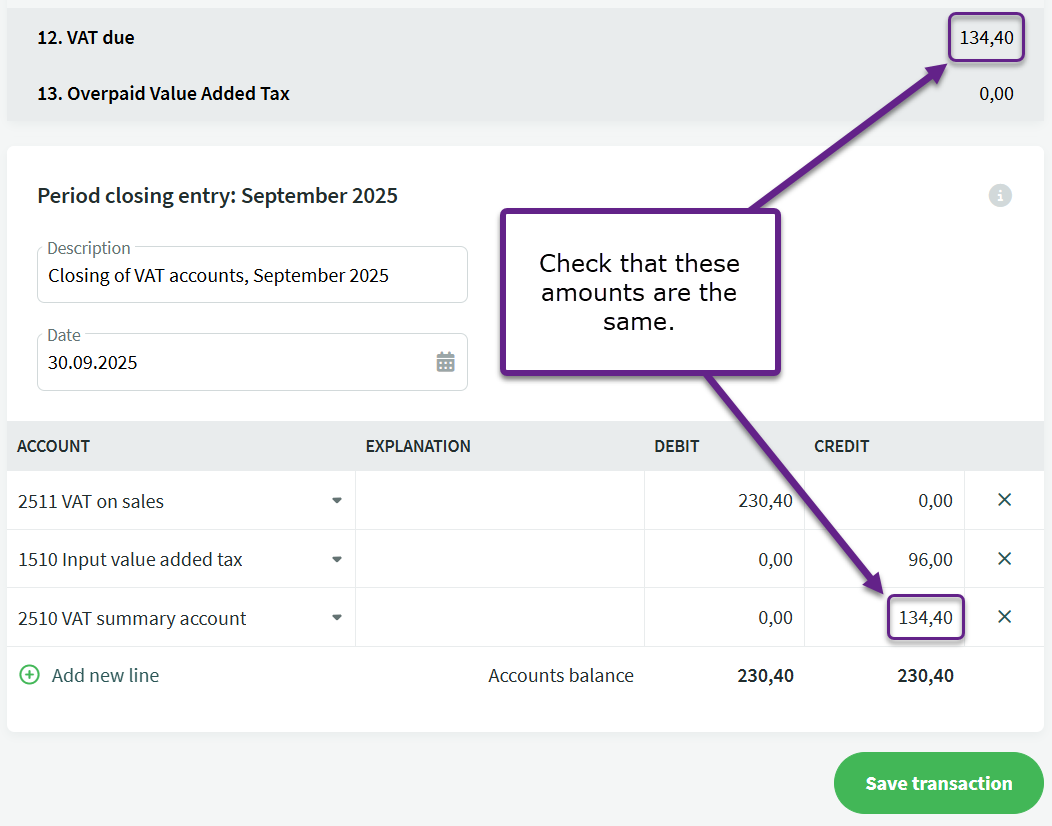Viewport: 1052px width, 826px height.
Task: Click into the Description text field
Action: tap(250, 276)
